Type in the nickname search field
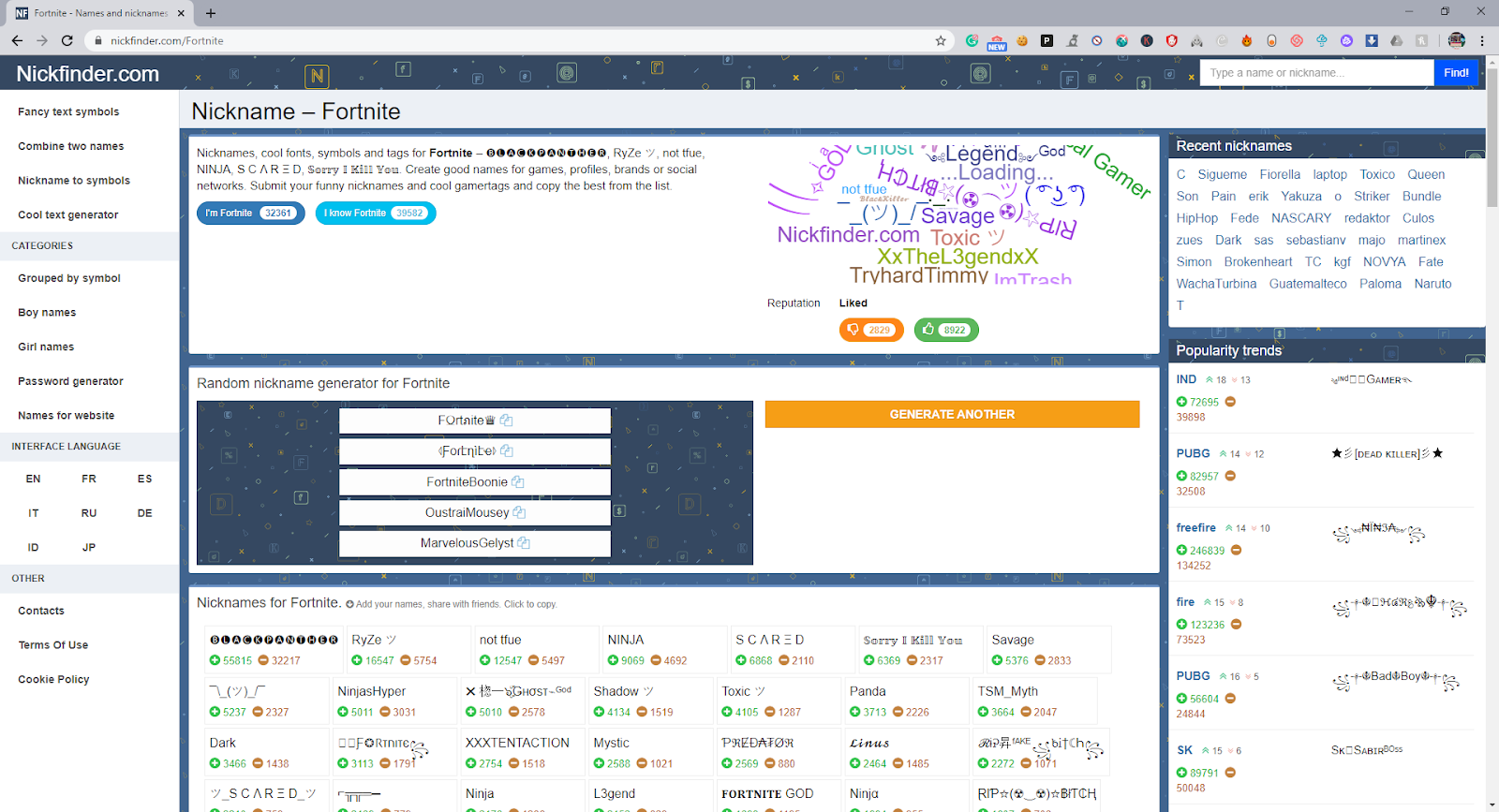1499x812 pixels. coord(1316,72)
